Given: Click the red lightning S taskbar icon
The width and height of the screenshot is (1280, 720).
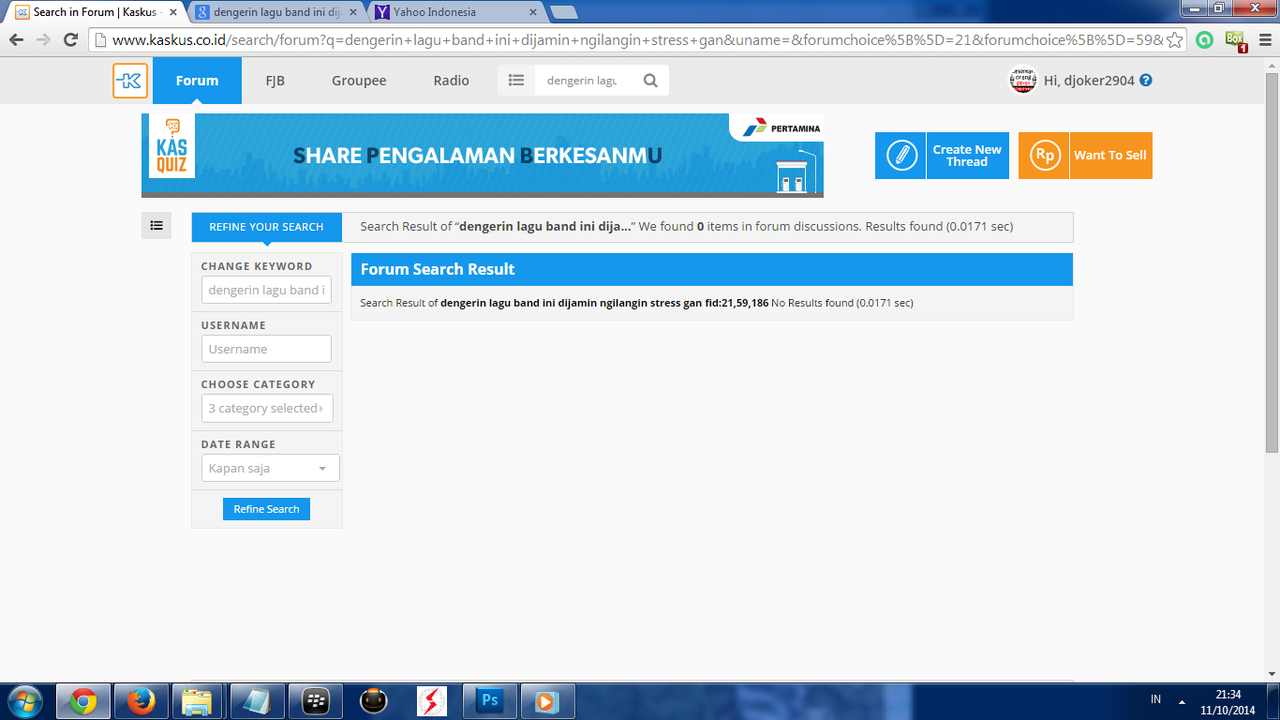Looking at the screenshot, I should coord(432,701).
